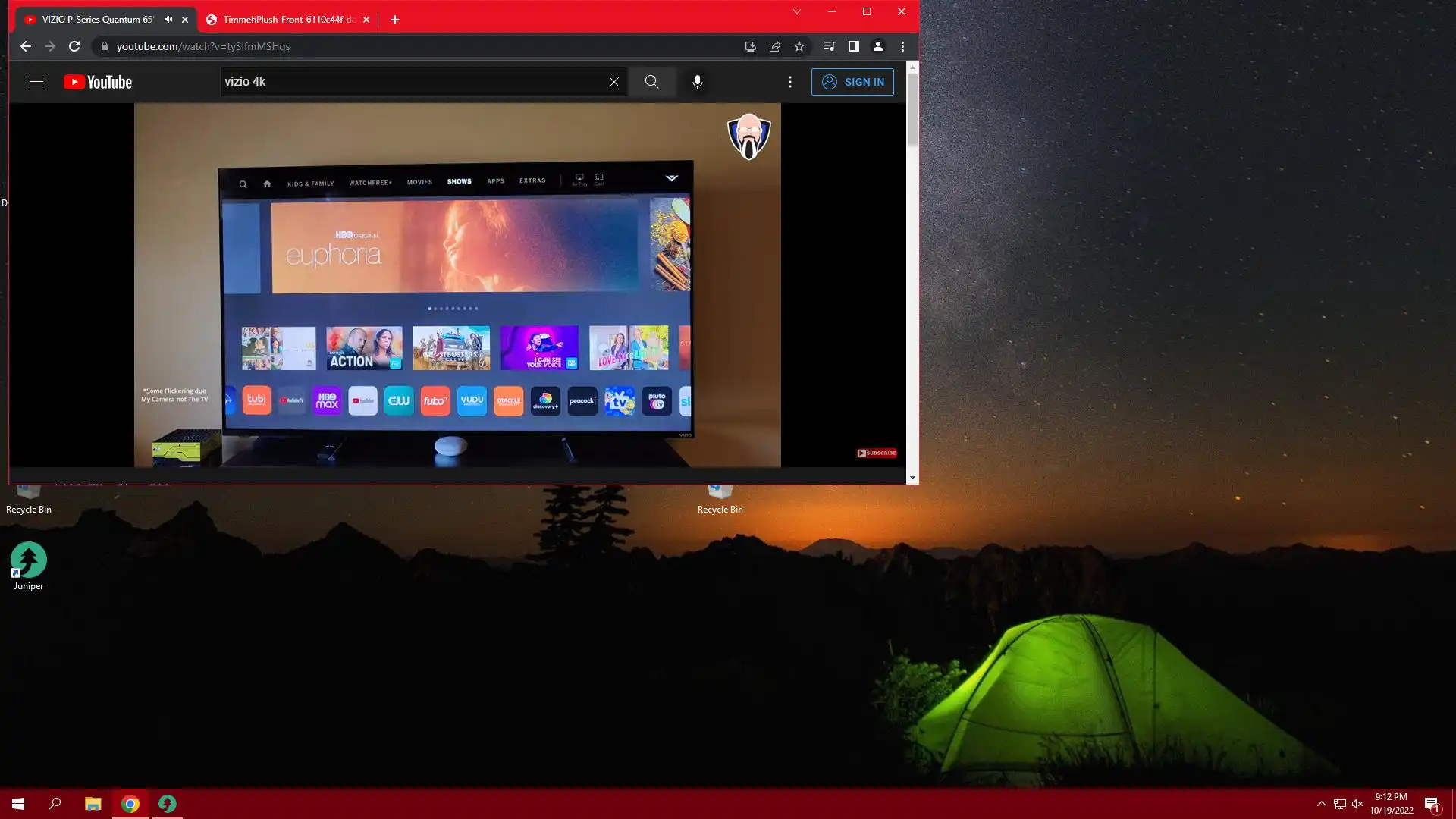
Task: Reload the current page
Action: coord(74,46)
